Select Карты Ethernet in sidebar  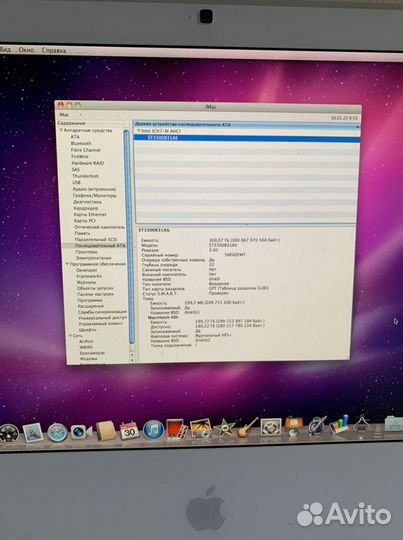click(90, 214)
